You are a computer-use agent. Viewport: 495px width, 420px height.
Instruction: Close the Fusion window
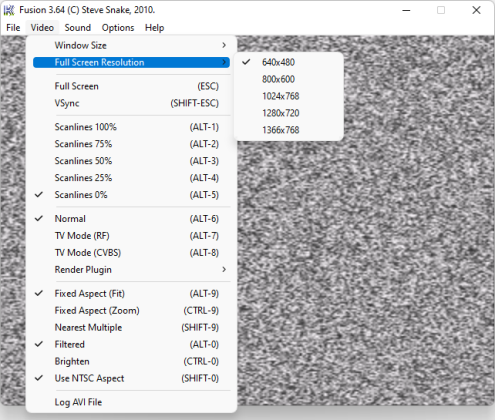tap(476, 10)
